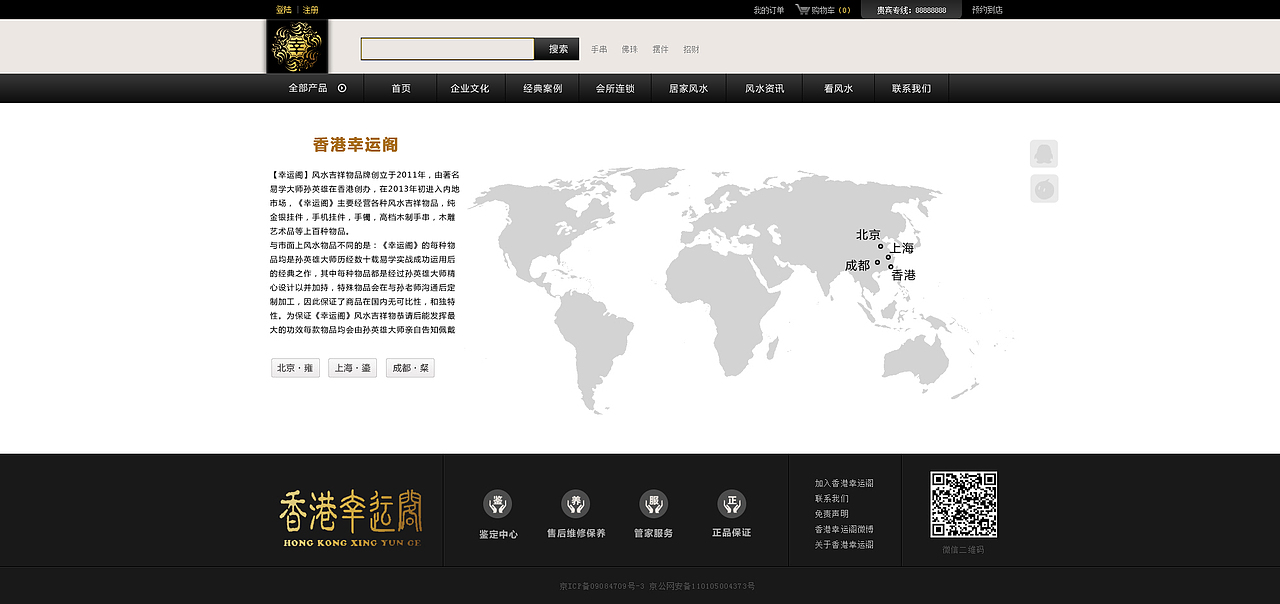Expand the 全部产品 dropdown arrow
1280x604 pixels.
342,88
